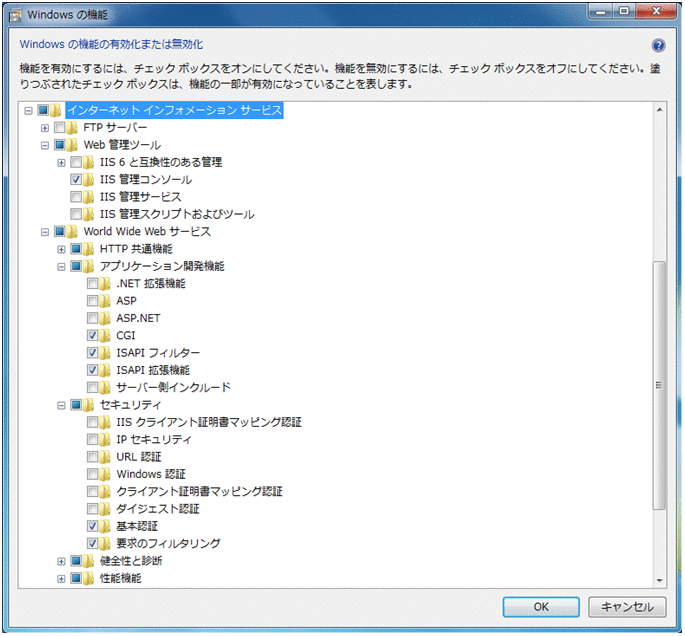Click the Windows の機能 title bar icon

(15, 16)
